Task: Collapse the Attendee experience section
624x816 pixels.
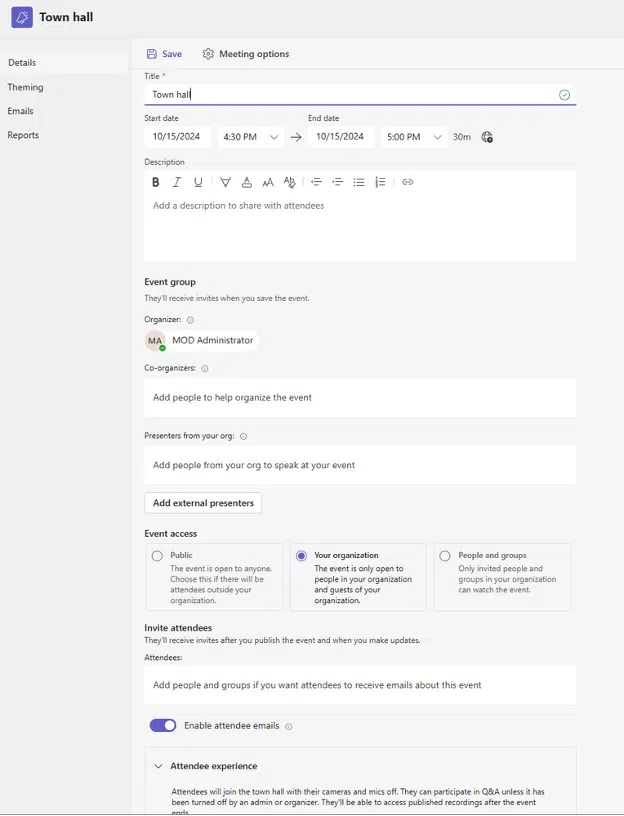Action: pyautogui.click(x=158, y=766)
